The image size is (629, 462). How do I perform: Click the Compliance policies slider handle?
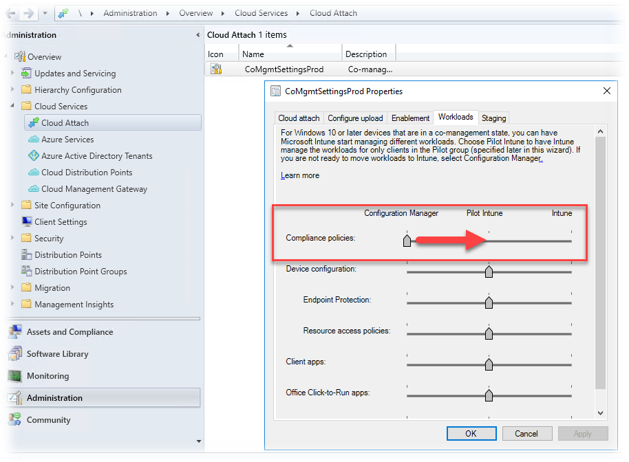pos(407,240)
